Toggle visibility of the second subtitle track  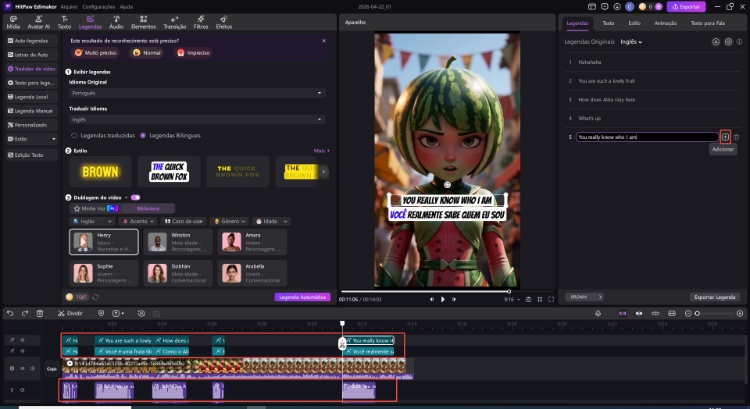(x=22, y=351)
